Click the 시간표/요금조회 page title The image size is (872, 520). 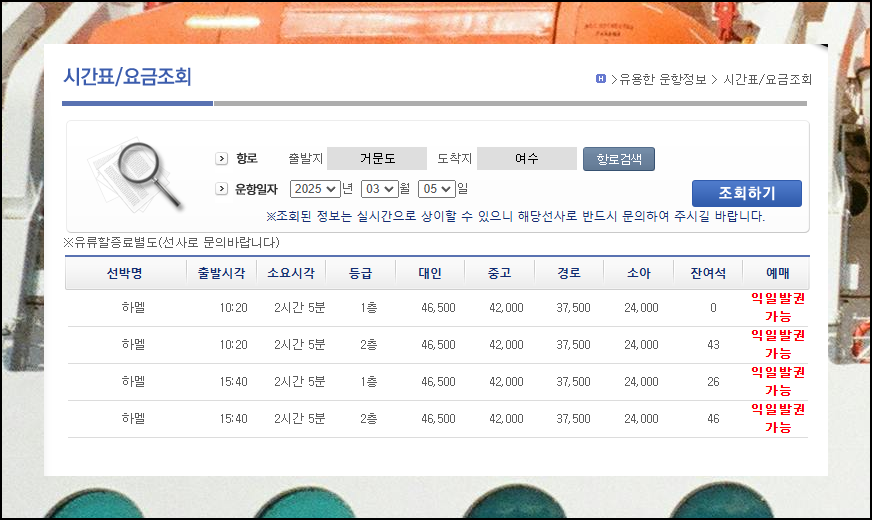tap(127, 77)
